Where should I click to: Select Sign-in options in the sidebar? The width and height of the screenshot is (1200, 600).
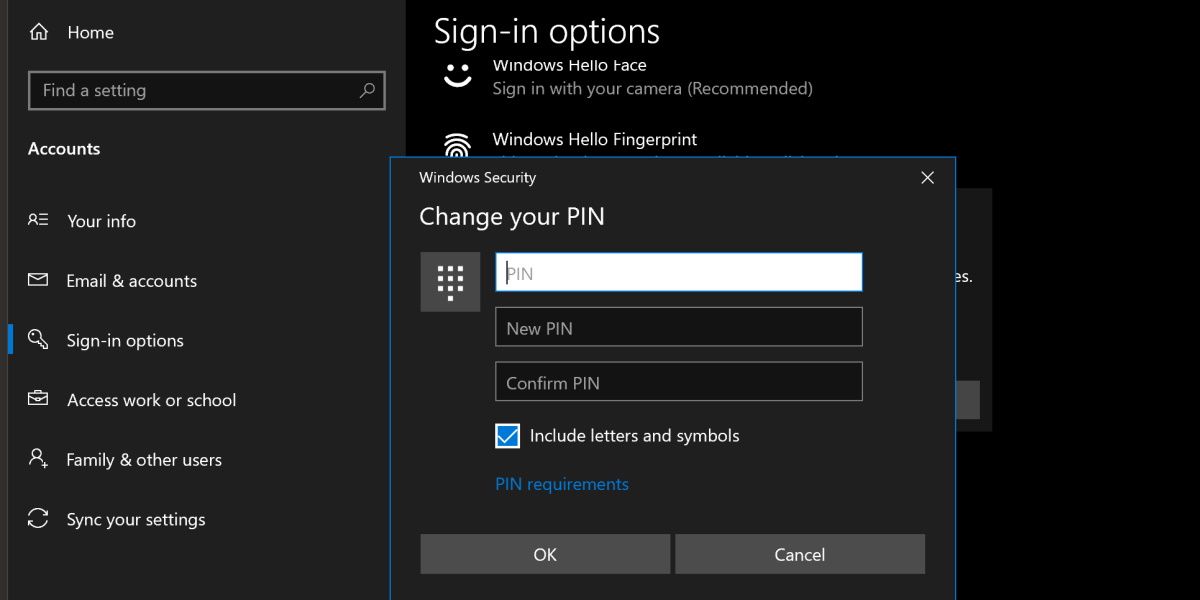124,340
